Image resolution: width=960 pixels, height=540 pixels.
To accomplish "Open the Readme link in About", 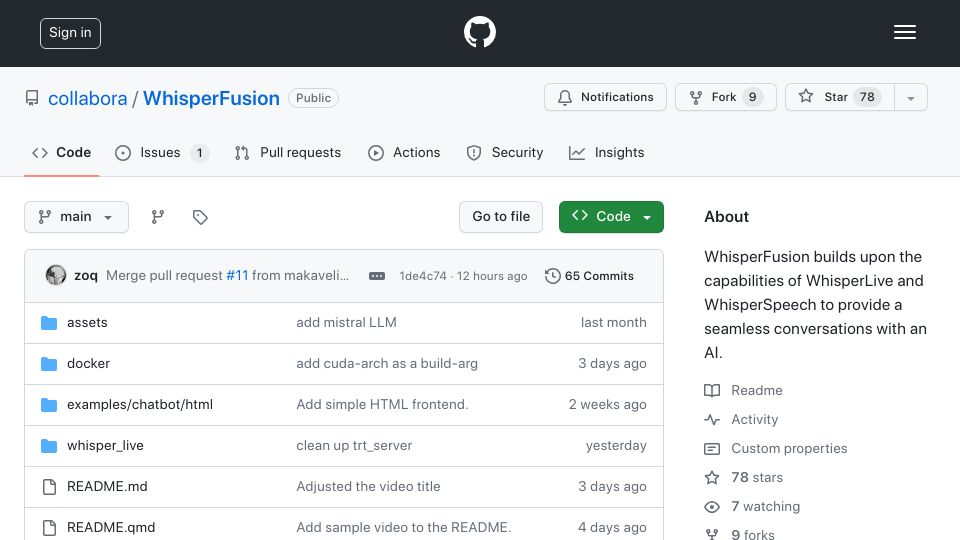I will [x=743, y=391].
